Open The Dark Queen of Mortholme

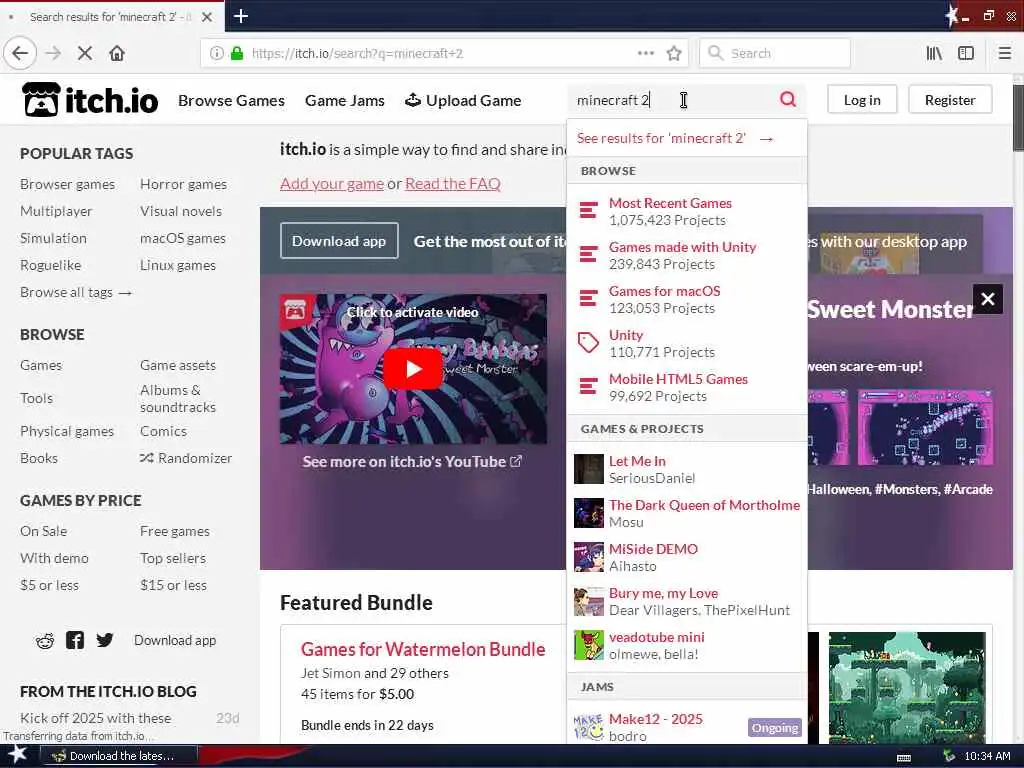click(x=687, y=513)
